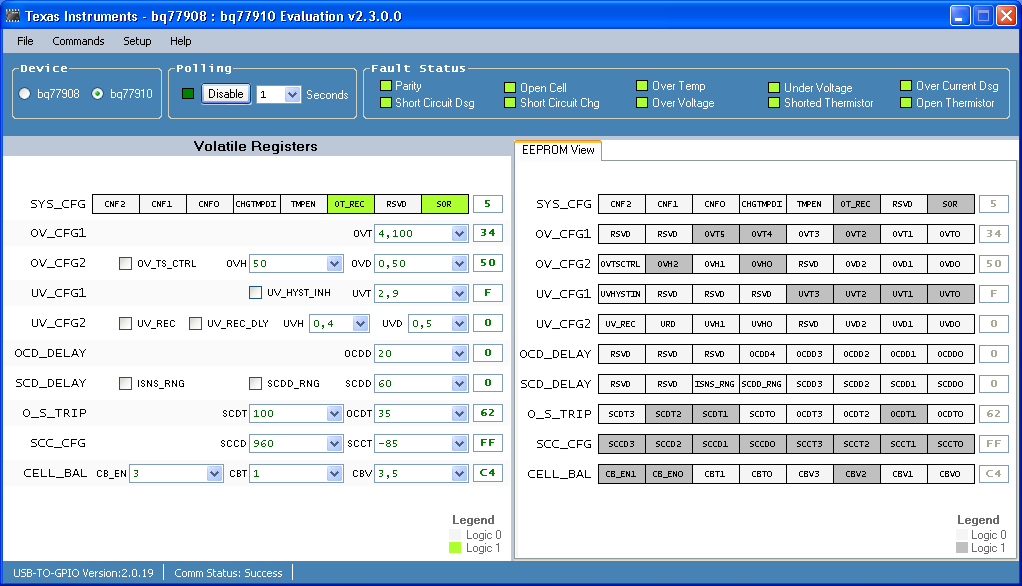1022x586 pixels.
Task: Toggle the SOR bit in Volatile SYS_CFG
Action: point(445,204)
